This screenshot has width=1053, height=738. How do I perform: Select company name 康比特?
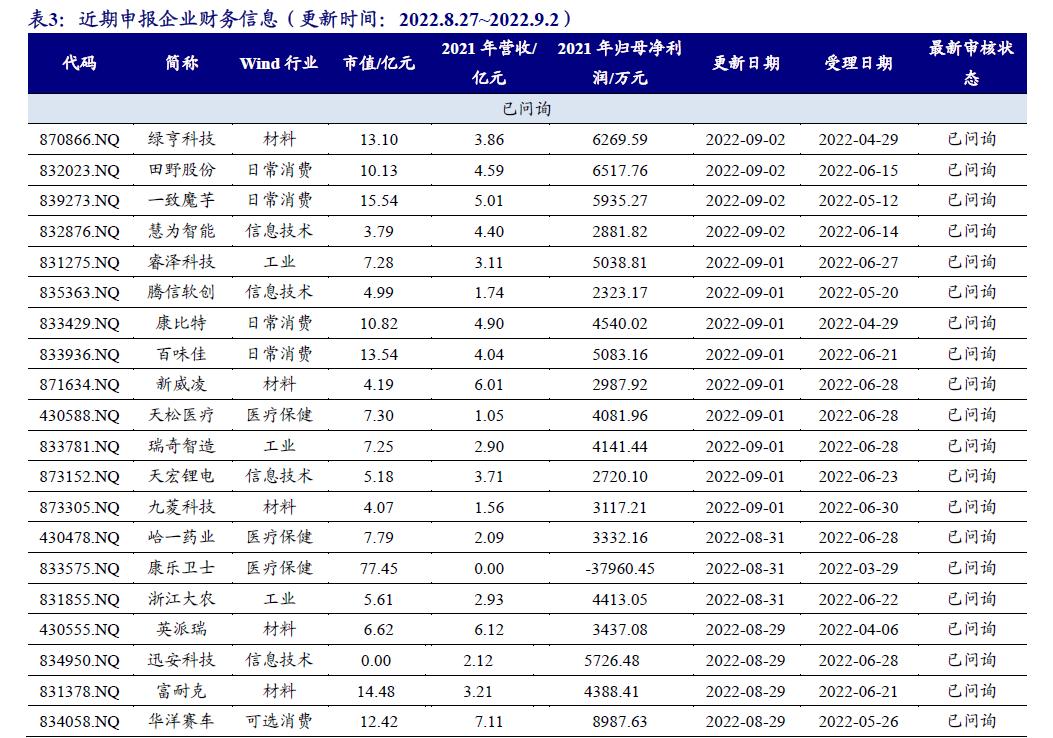(x=181, y=323)
